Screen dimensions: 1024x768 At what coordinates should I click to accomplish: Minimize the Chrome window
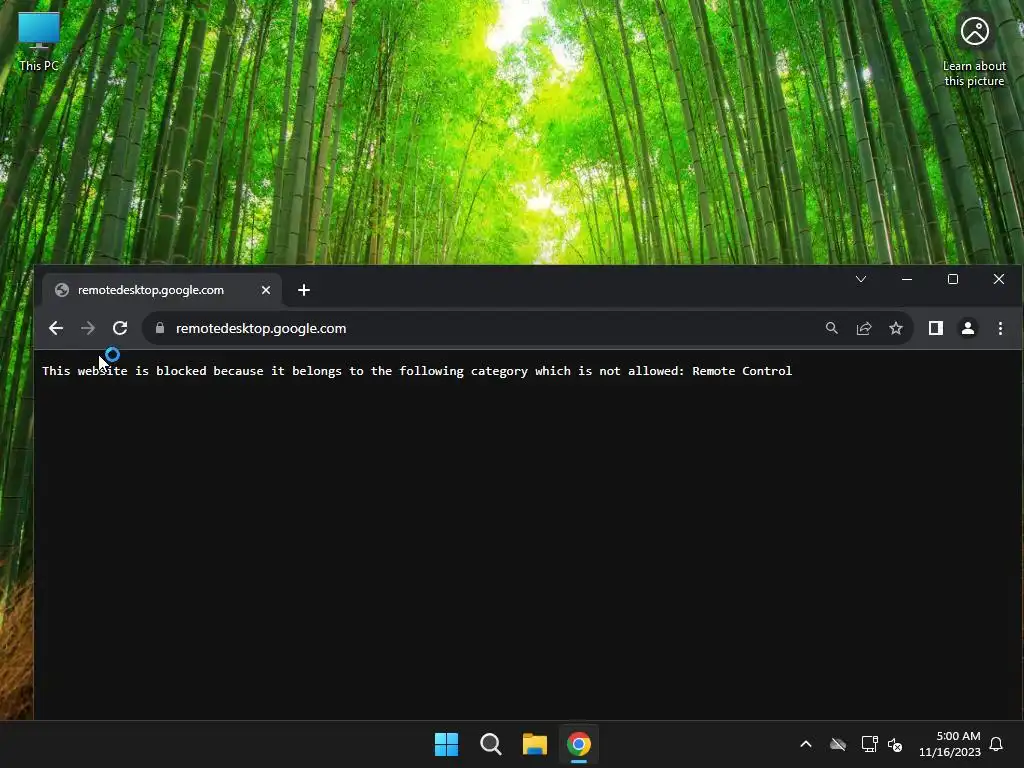(907, 280)
